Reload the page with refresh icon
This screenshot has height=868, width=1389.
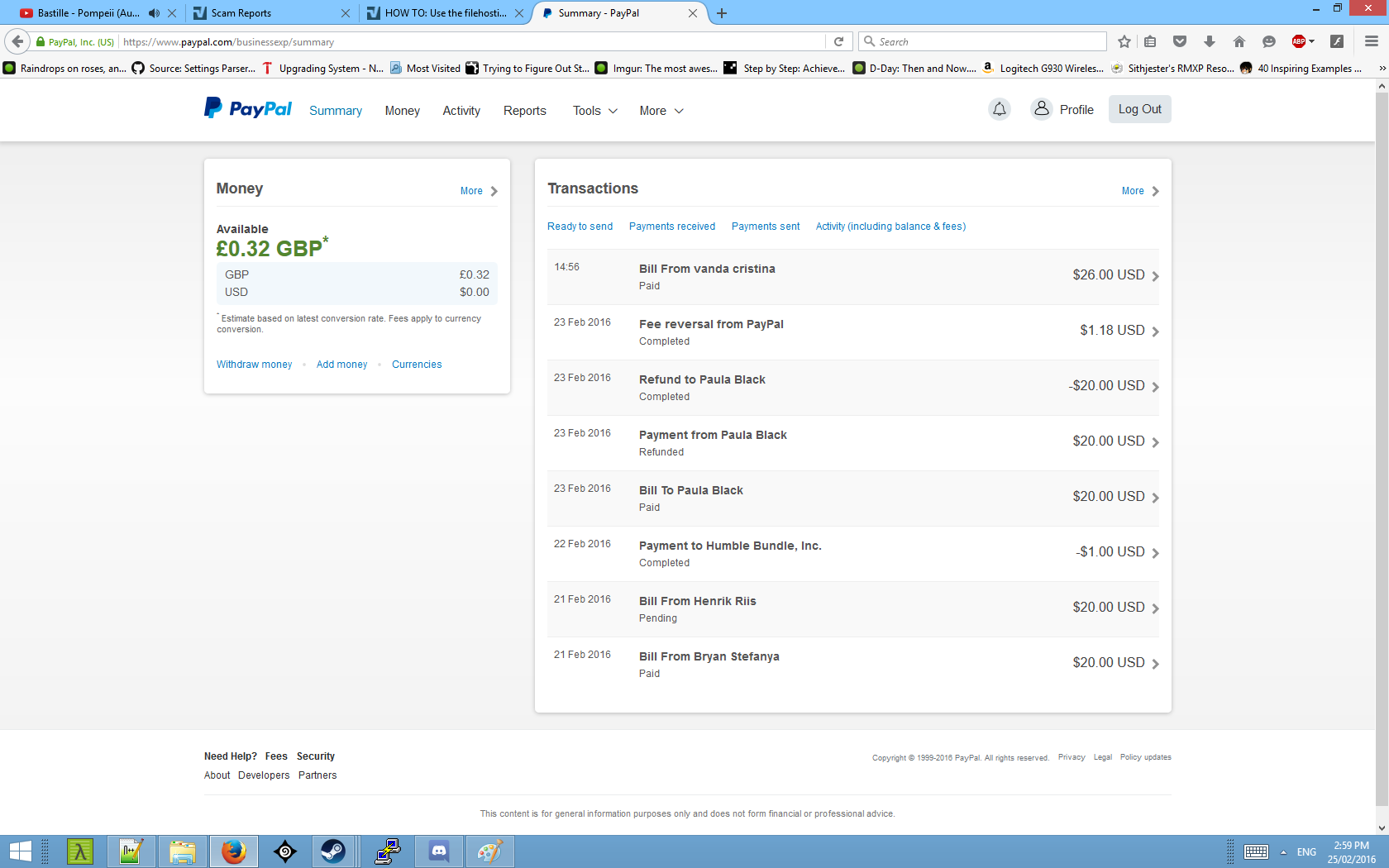coord(838,41)
